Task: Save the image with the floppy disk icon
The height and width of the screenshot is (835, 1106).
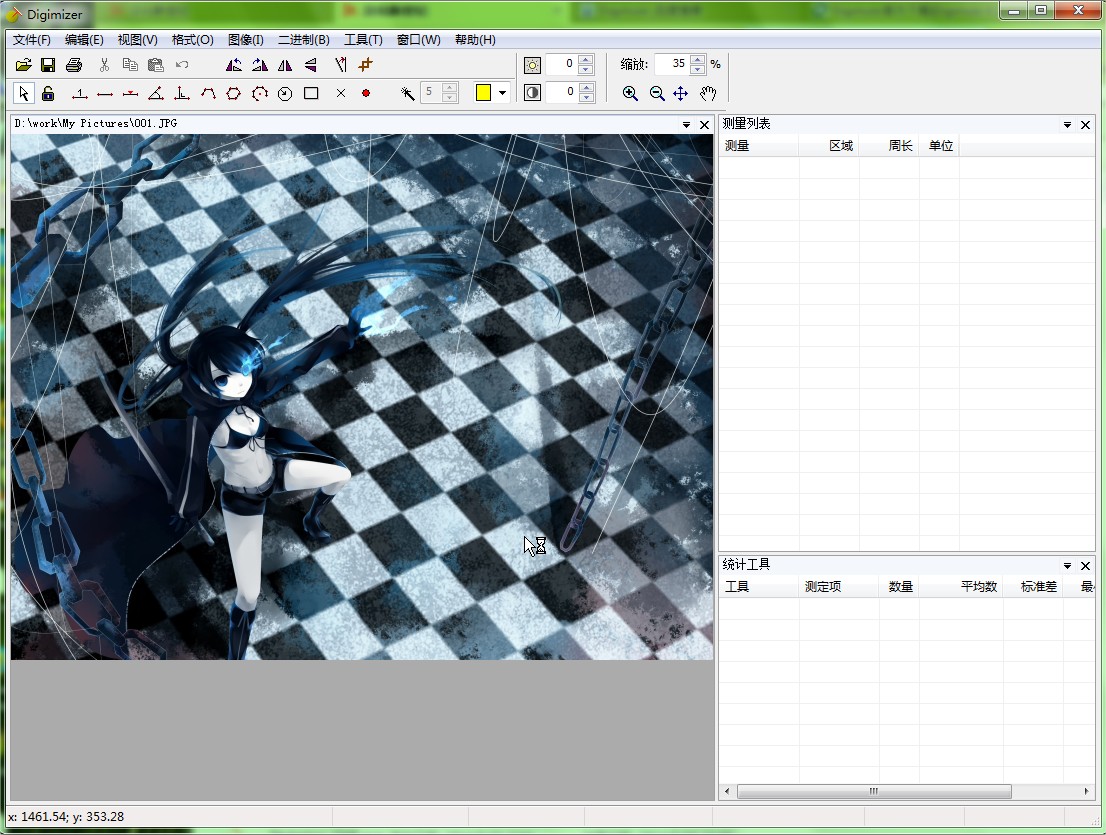Action: click(48, 65)
